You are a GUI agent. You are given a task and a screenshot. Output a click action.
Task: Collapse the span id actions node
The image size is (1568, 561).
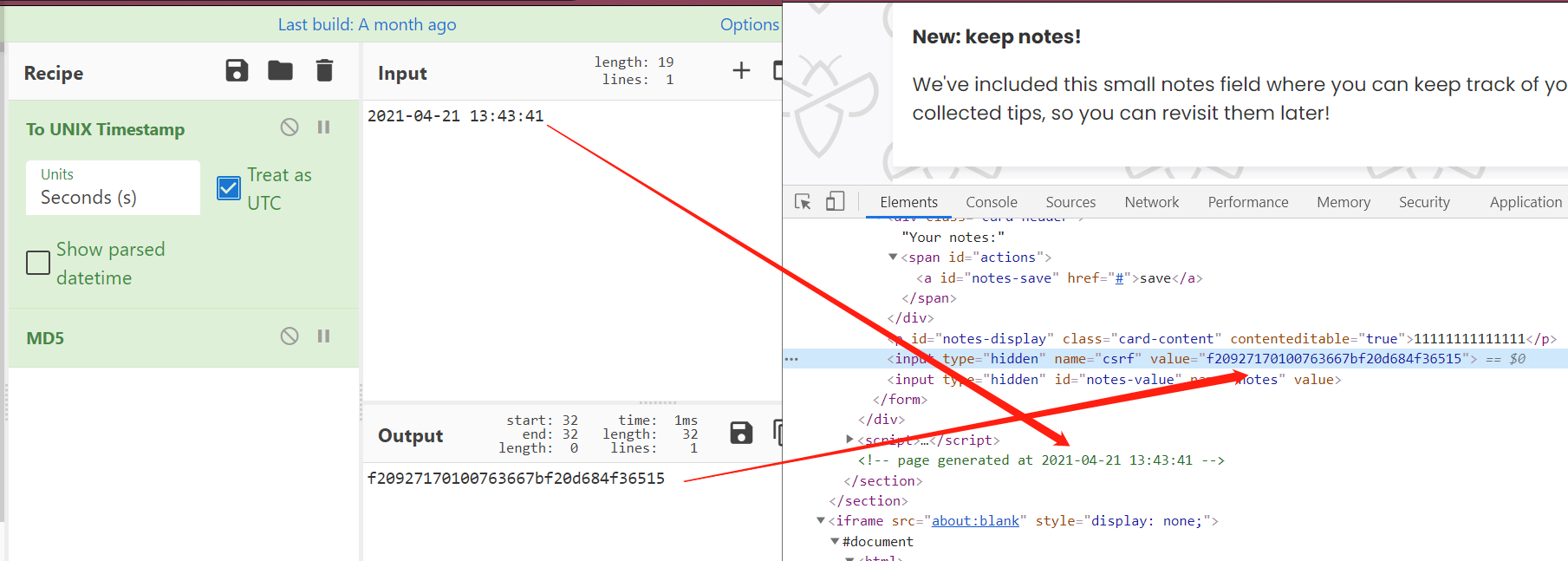click(893, 258)
